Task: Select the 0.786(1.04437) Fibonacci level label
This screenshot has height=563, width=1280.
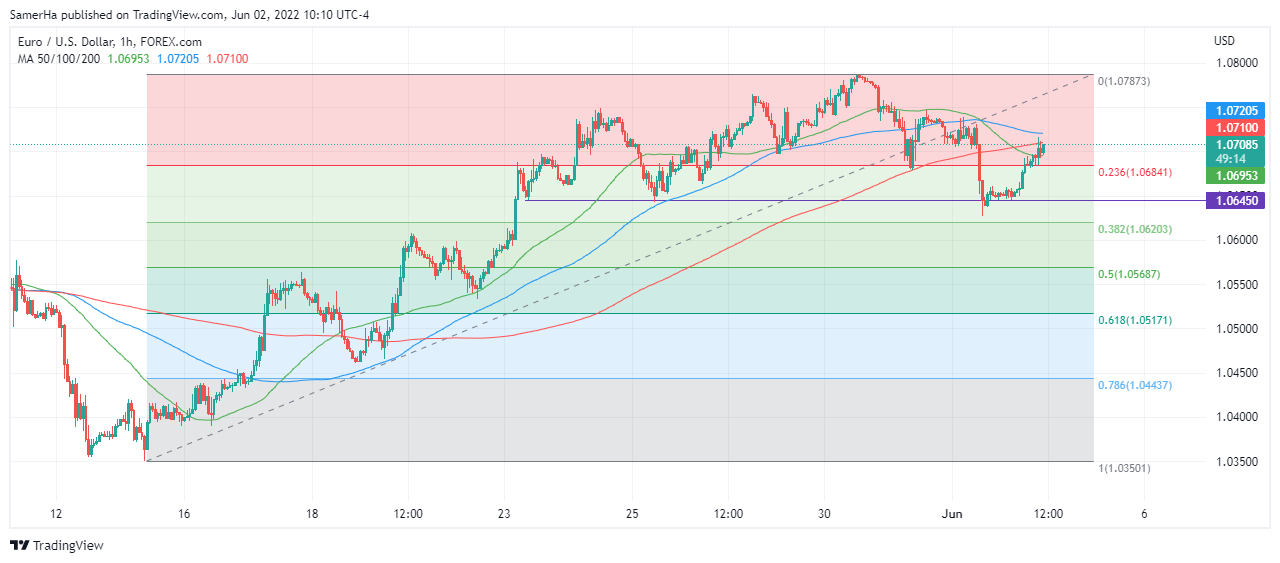Action: click(x=1135, y=385)
